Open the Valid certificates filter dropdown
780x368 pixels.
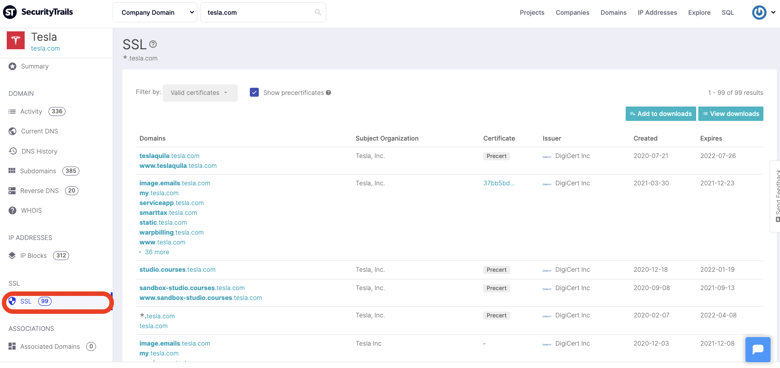click(200, 92)
